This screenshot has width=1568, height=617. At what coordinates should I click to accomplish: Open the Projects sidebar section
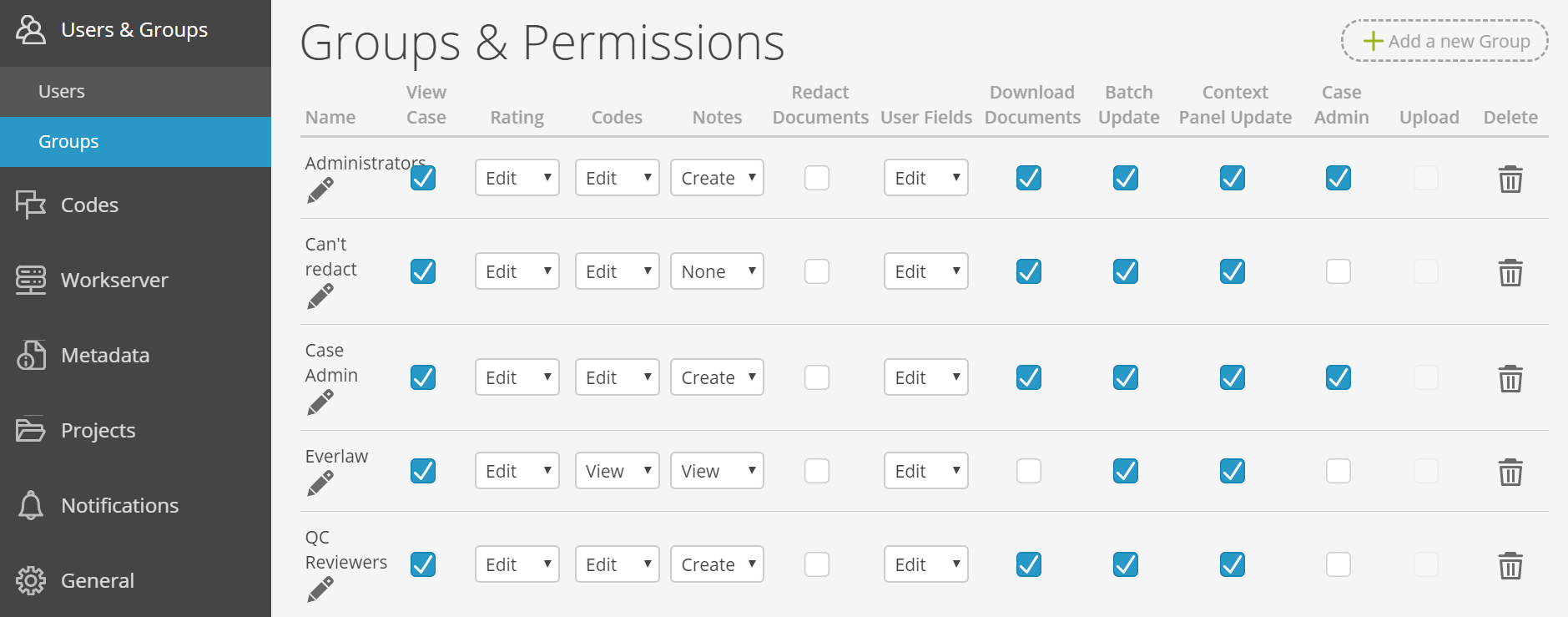135,430
